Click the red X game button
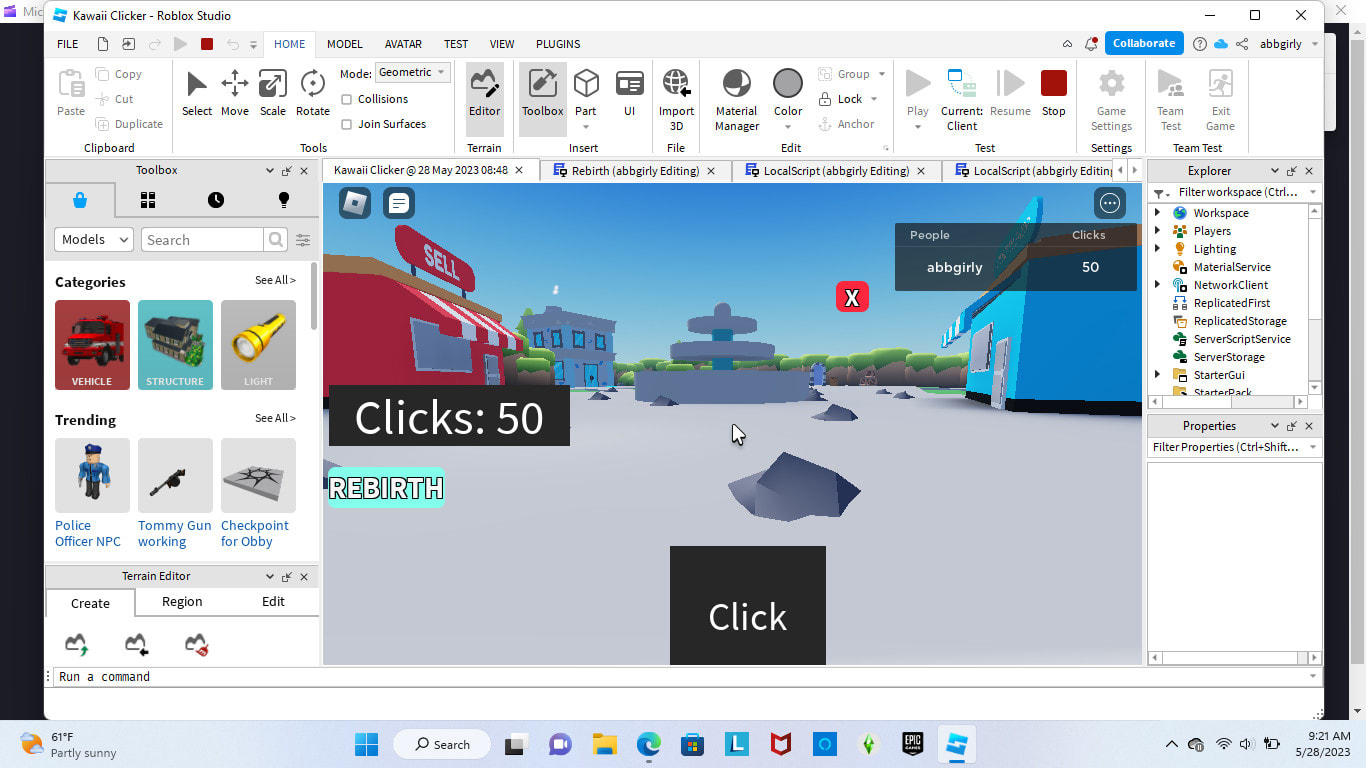Image resolution: width=1366 pixels, height=768 pixels. 852,297
